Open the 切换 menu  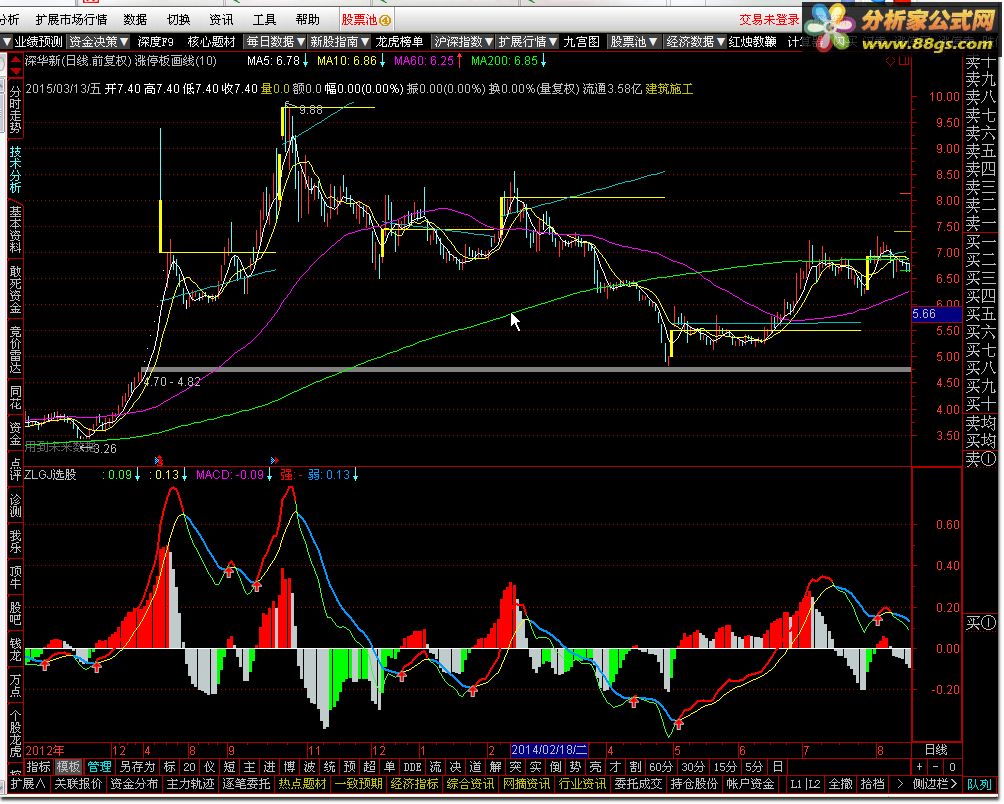(x=179, y=20)
